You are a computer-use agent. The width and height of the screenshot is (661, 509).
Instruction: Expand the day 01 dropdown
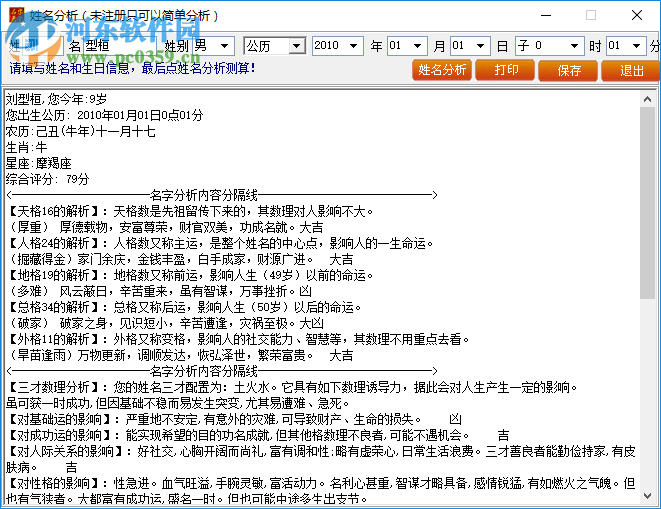(x=480, y=46)
